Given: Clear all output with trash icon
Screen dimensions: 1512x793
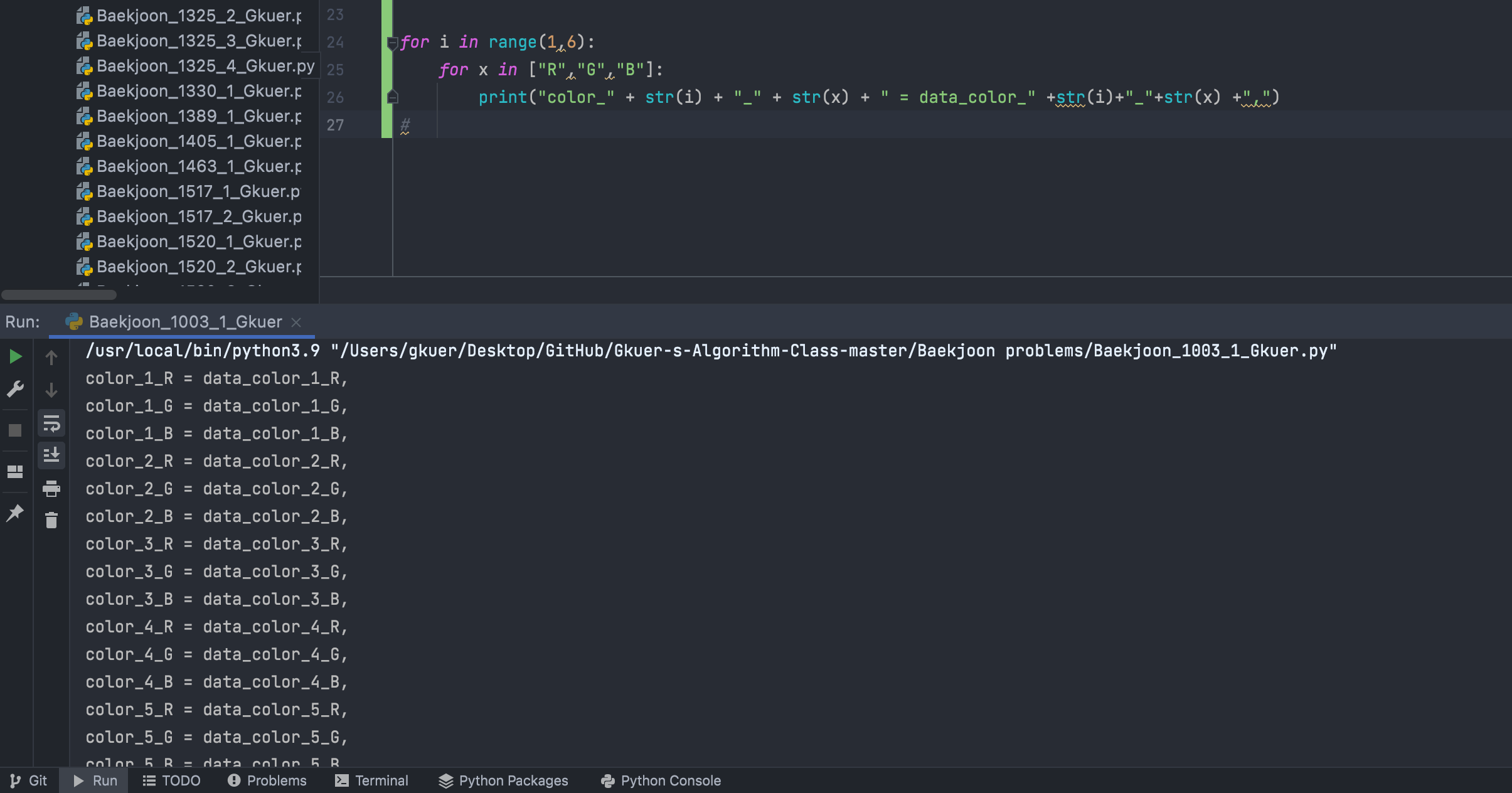Looking at the screenshot, I should (51, 520).
